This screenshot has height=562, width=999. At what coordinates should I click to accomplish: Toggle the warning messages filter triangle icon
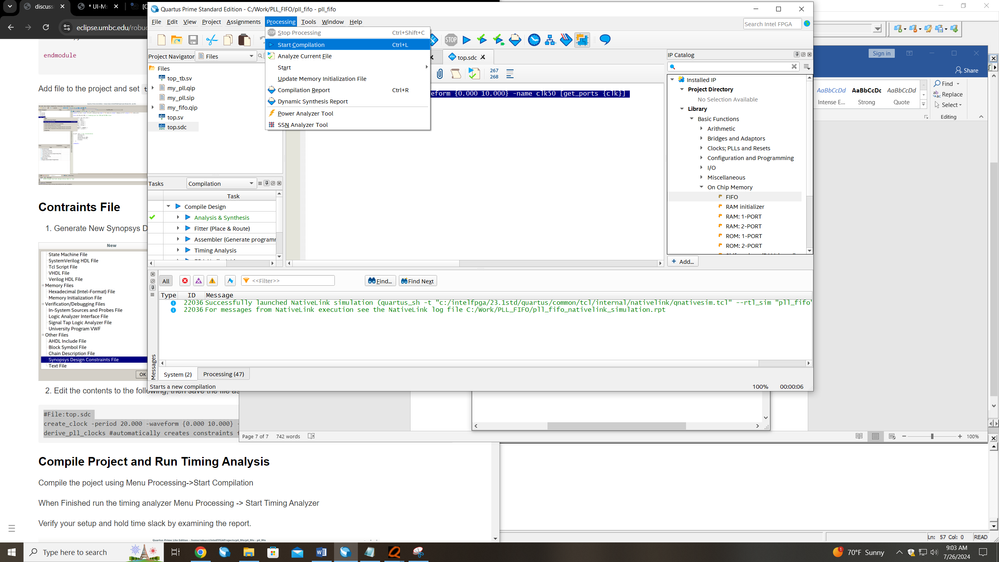point(212,281)
